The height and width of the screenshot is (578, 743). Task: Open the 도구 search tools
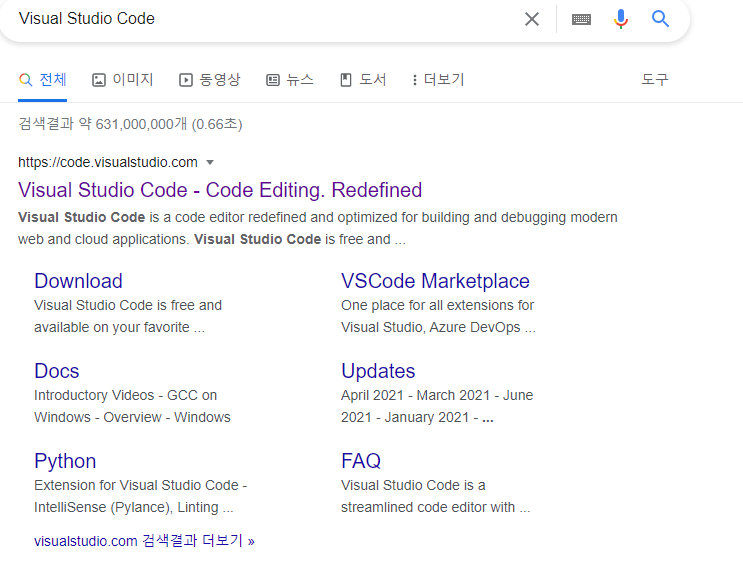point(655,79)
